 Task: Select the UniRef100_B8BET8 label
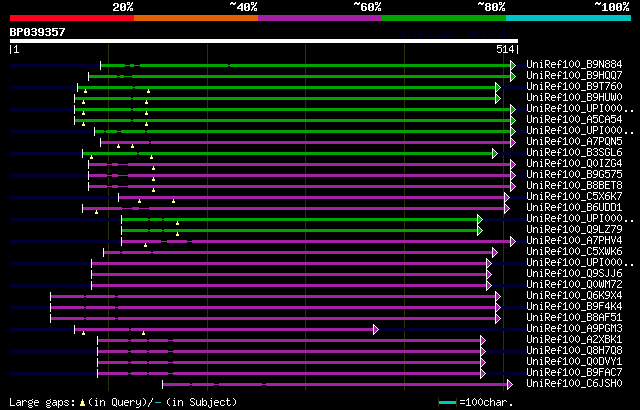[x=574, y=186]
